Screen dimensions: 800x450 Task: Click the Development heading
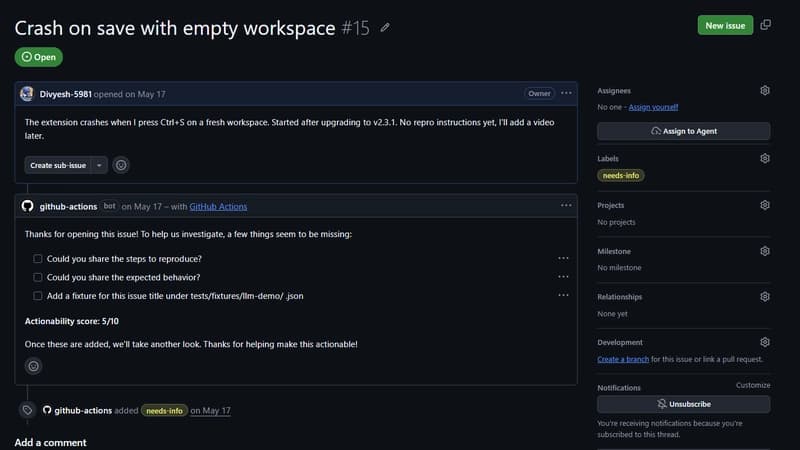[x=620, y=342]
